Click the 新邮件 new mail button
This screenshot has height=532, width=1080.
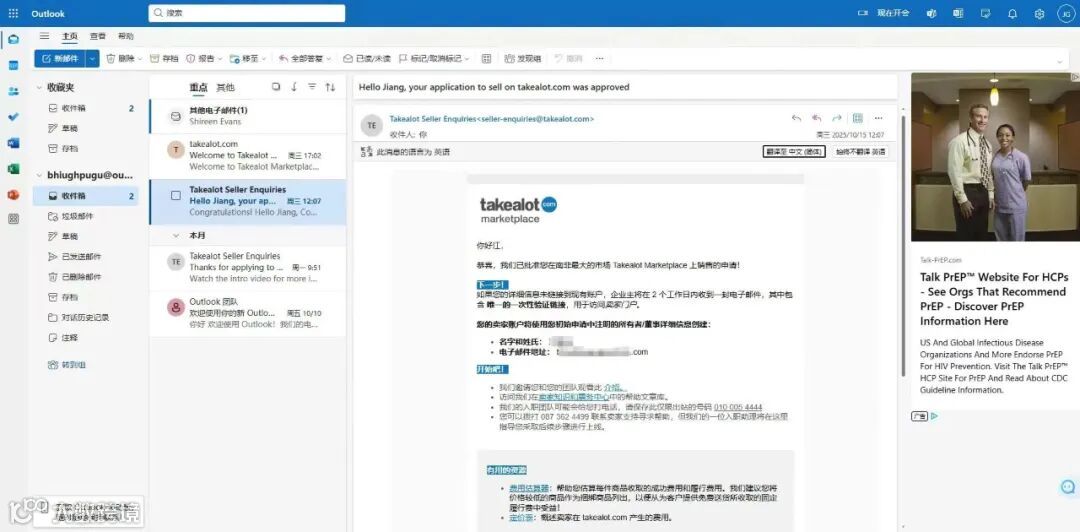[60, 59]
